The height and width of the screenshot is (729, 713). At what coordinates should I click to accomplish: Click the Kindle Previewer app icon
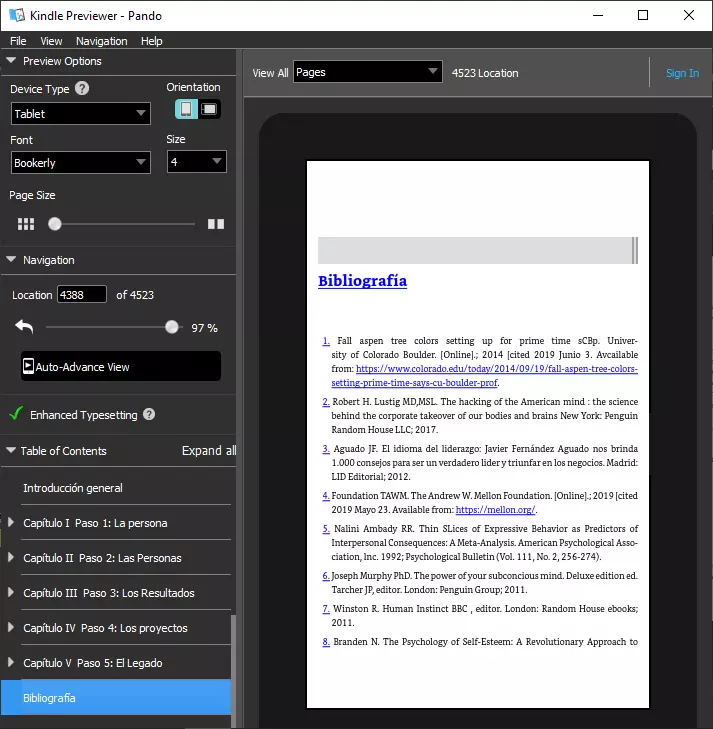coord(17,15)
